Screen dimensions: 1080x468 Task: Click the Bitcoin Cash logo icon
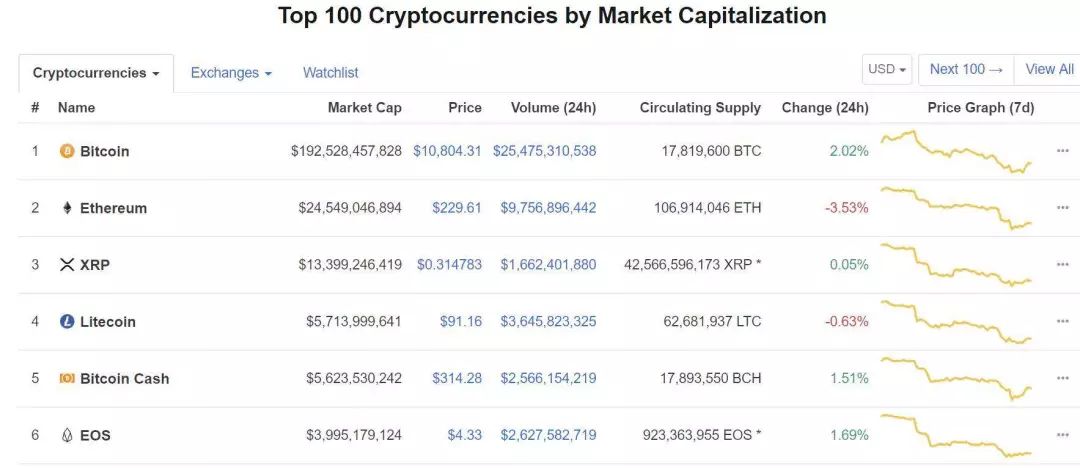(67, 378)
